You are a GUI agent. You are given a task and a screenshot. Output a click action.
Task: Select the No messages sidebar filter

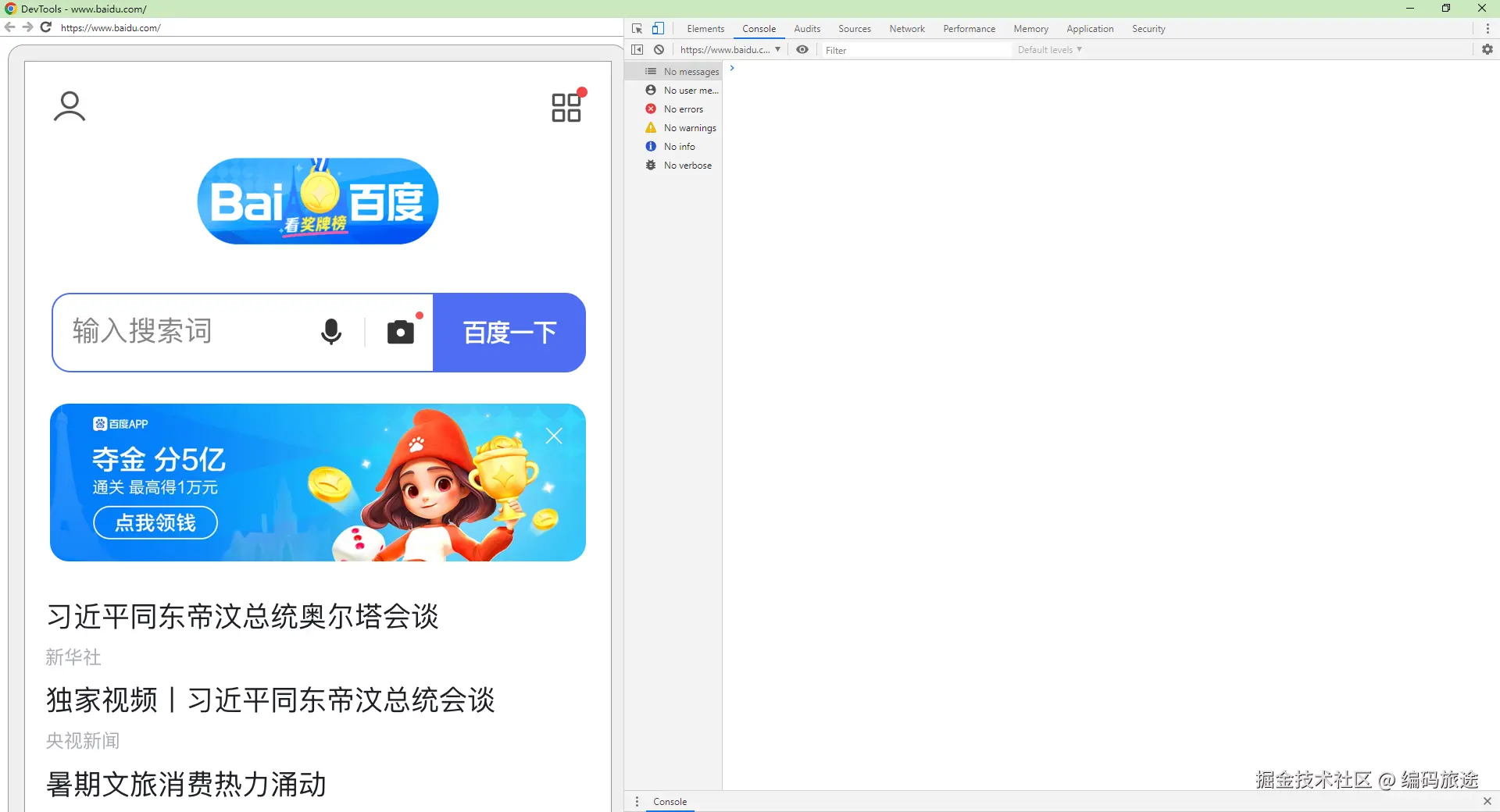[674, 72]
